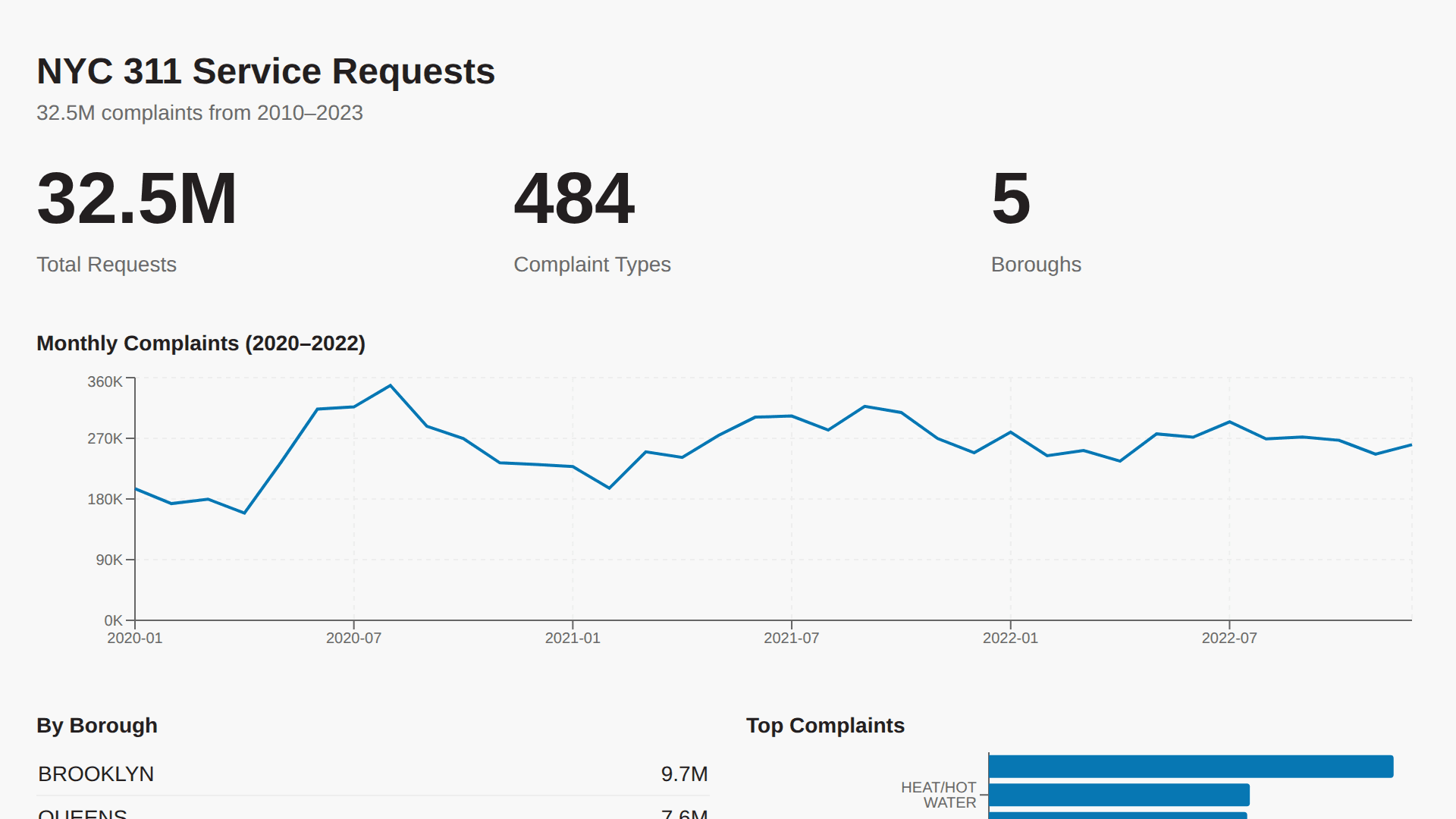1456x819 pixels.
Task: Click the 2020-01 x-axis label
Action: coord(135,638)
